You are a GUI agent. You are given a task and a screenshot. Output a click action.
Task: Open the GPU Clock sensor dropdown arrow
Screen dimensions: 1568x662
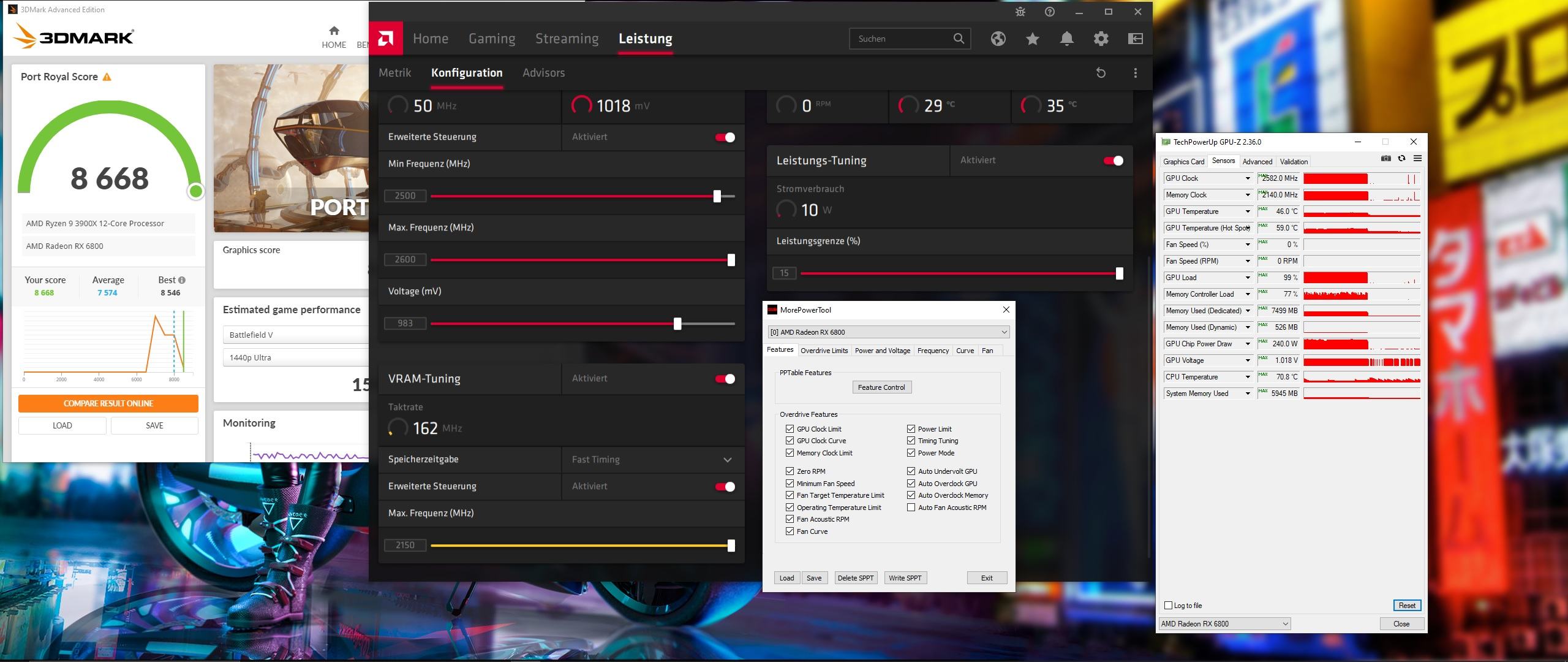(1247, 178)
